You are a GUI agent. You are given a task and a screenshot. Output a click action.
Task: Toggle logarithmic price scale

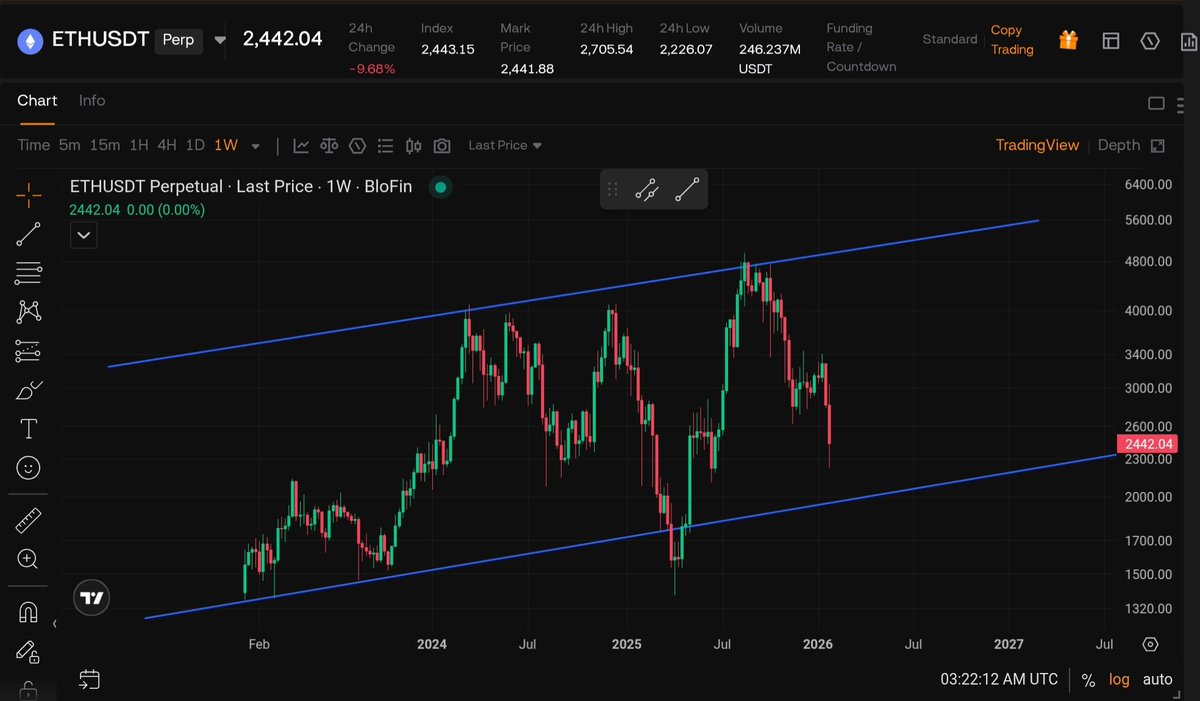(x=1118, y=679)
